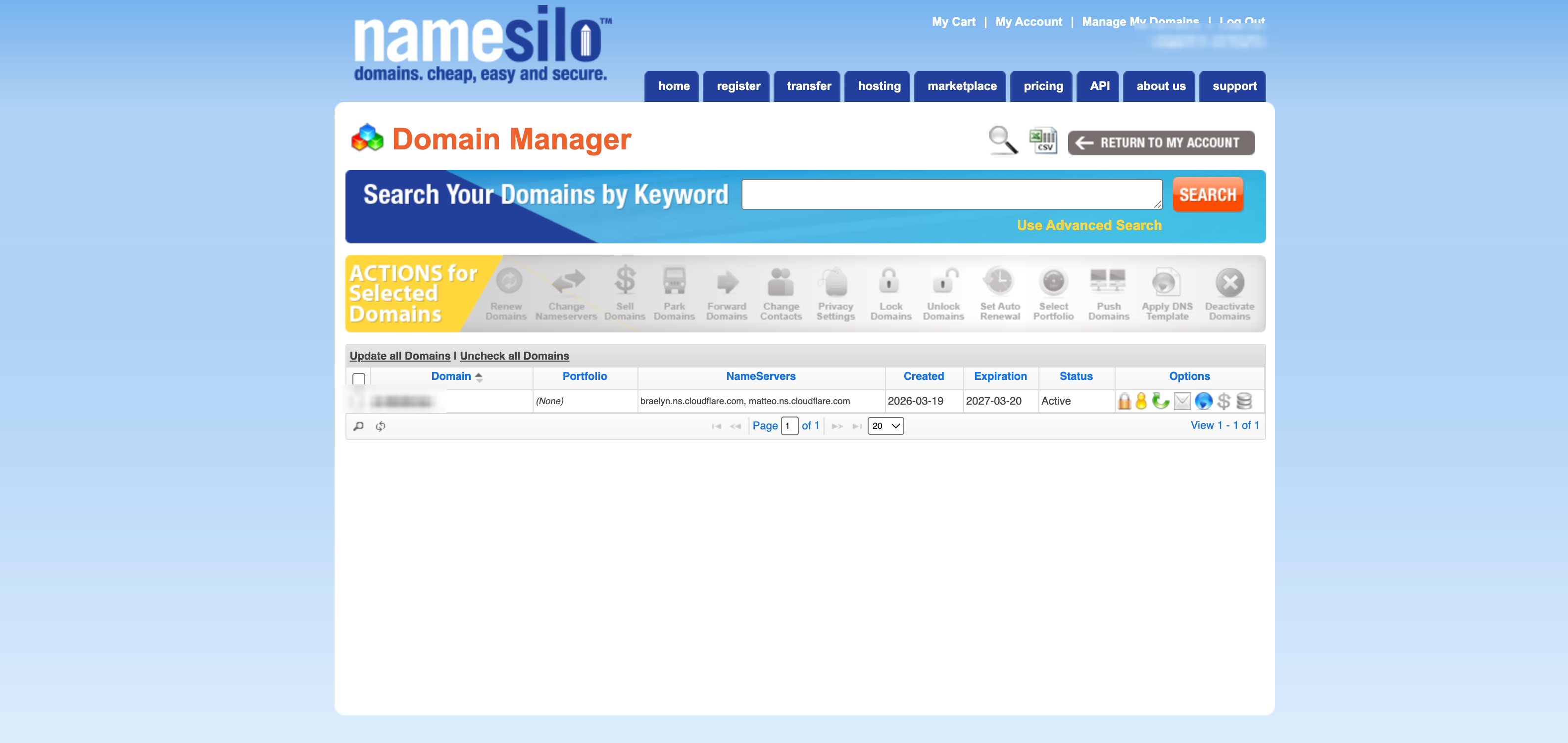Click the blue globe icon in Options column
The height and width of the screenshot is (743, 1568).
point(1203,401)
